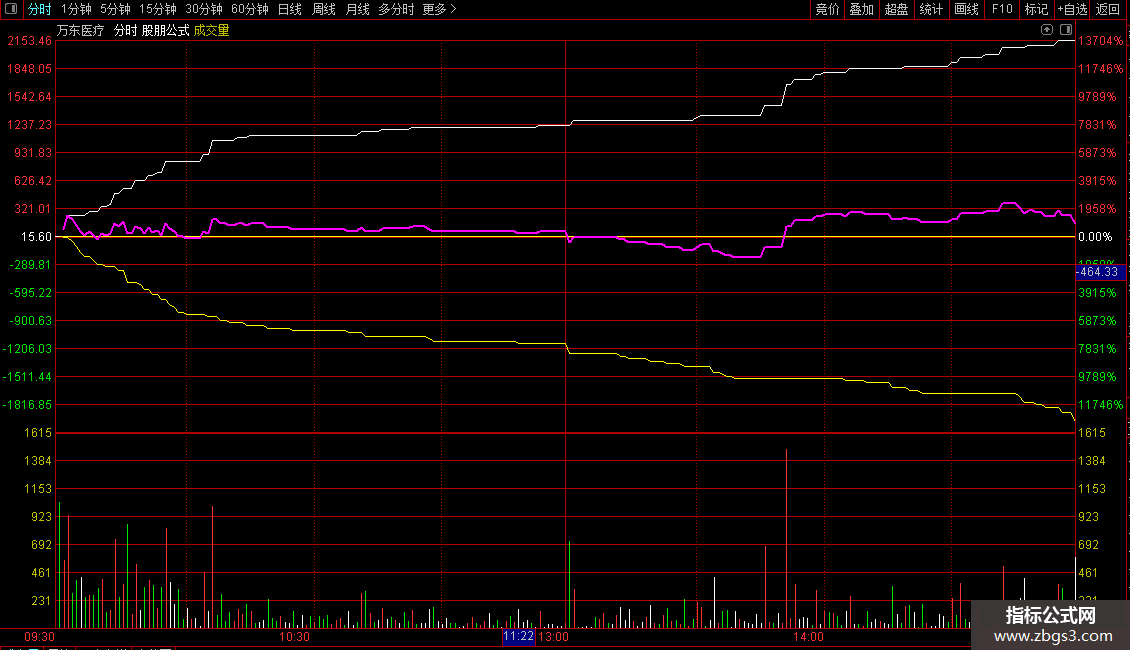Image resolution: width=1130 pixels, height=650 pixels.
Task: Click the 股朋公式 indicator name
Action: click(x=165, y=30)
